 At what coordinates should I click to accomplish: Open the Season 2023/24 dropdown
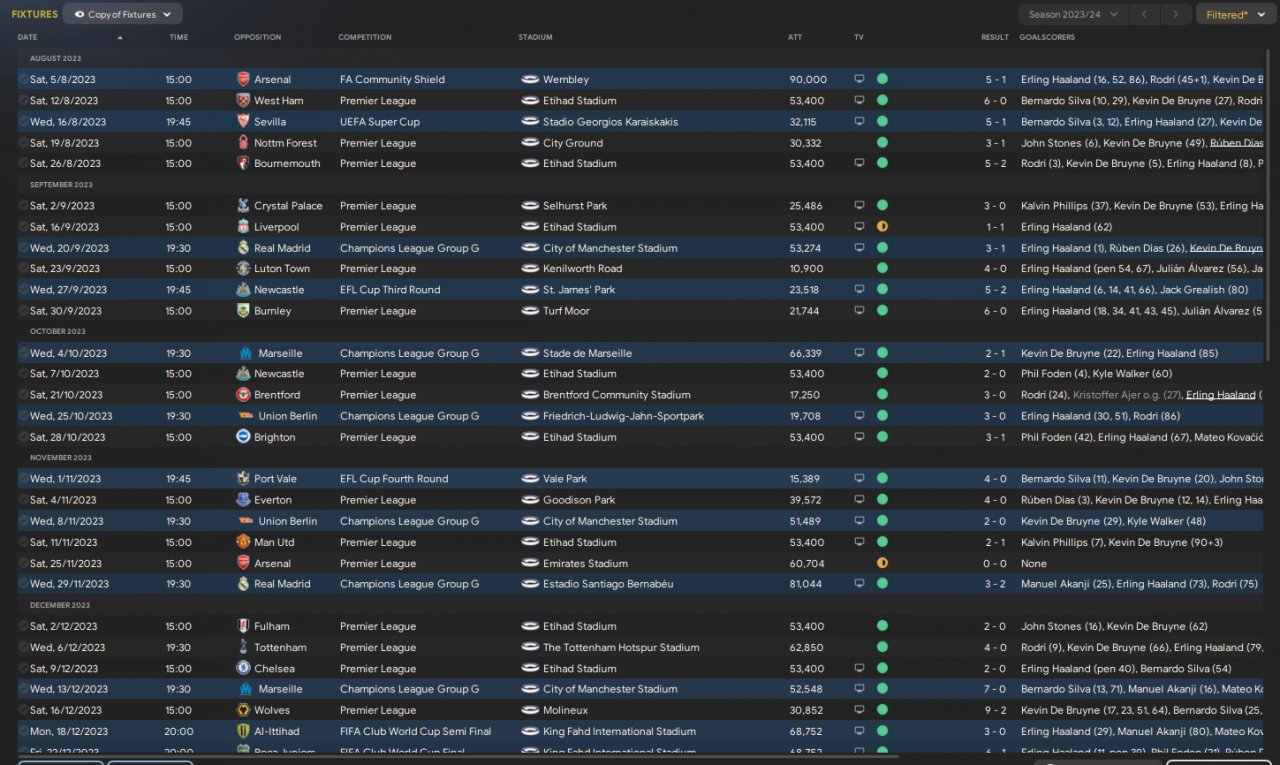click(1074, 14)
